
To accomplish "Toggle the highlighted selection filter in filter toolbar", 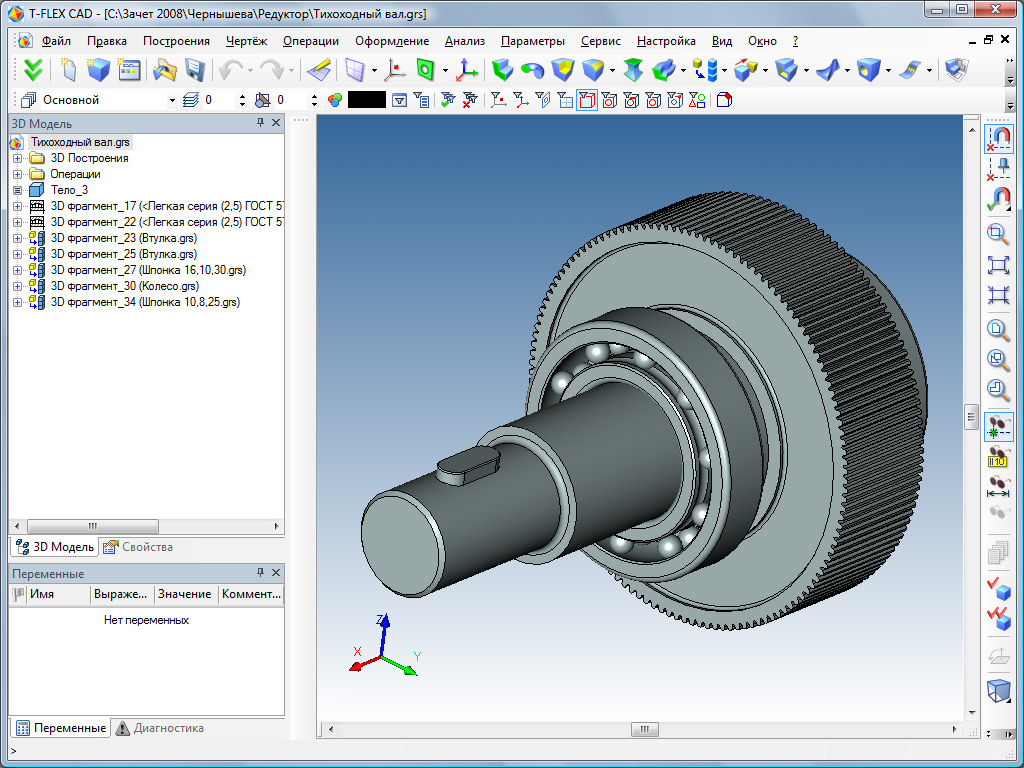I will point(586,100).
